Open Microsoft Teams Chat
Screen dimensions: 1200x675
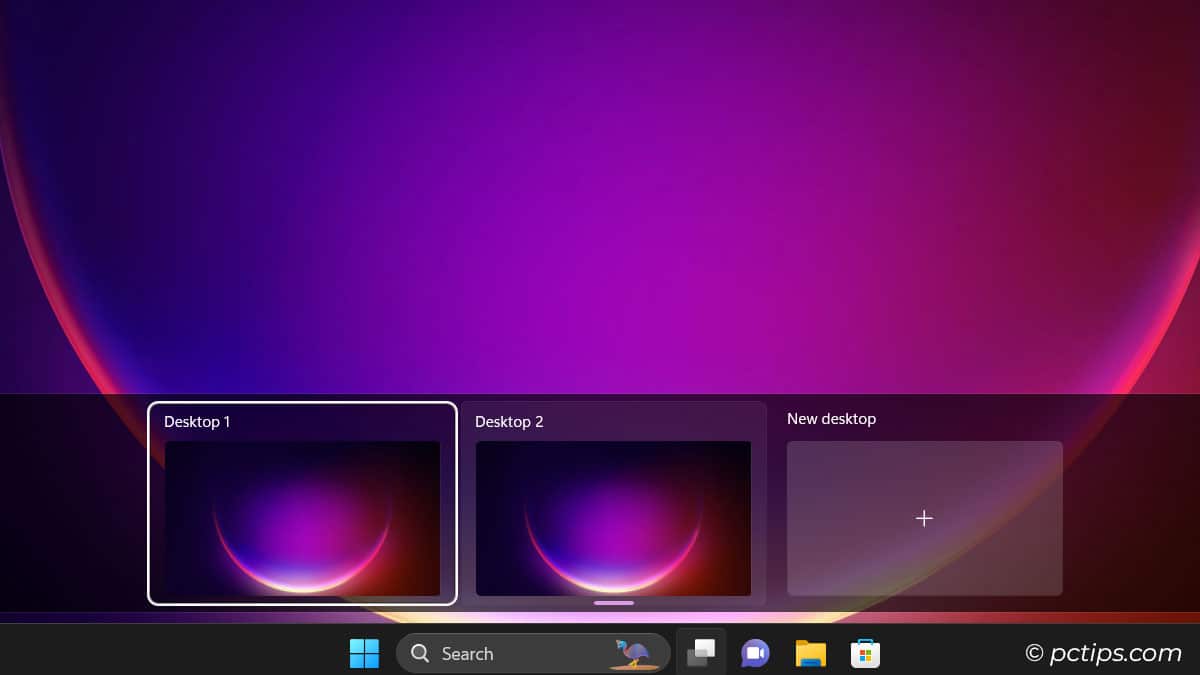click(x=755, y=653)
